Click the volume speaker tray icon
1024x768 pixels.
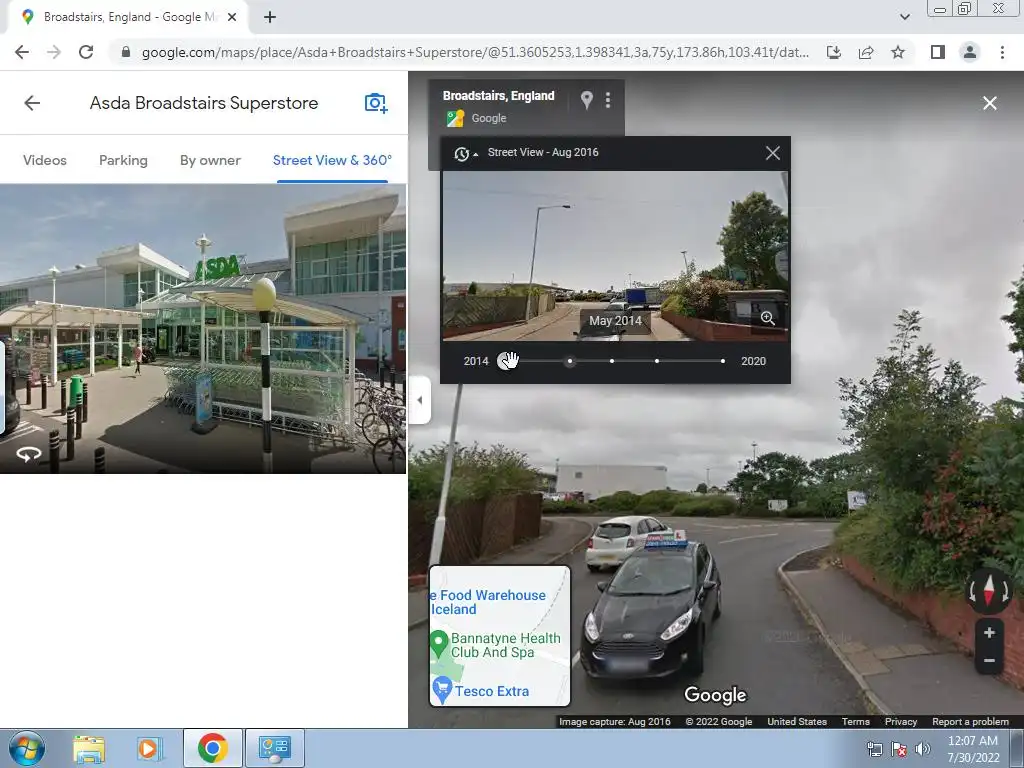pos(922,749)
